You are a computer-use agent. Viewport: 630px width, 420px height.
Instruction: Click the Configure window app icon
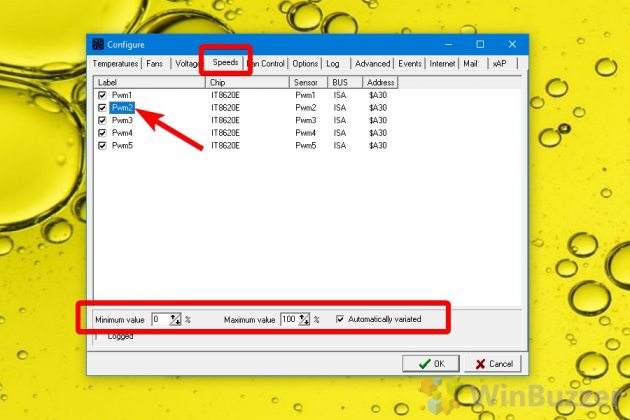point(98,45)
